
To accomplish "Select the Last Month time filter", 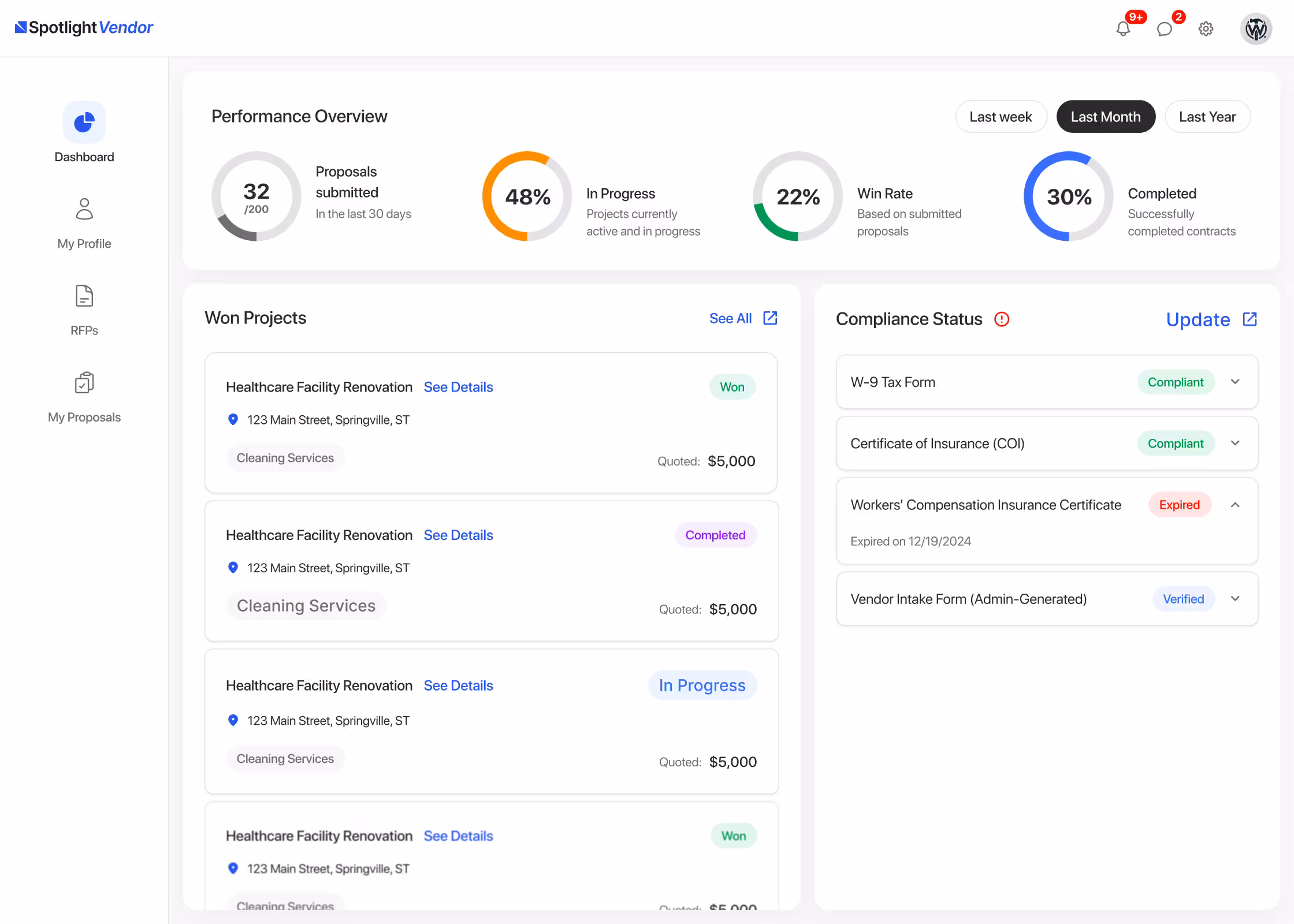I will (x=1105, y=117).
